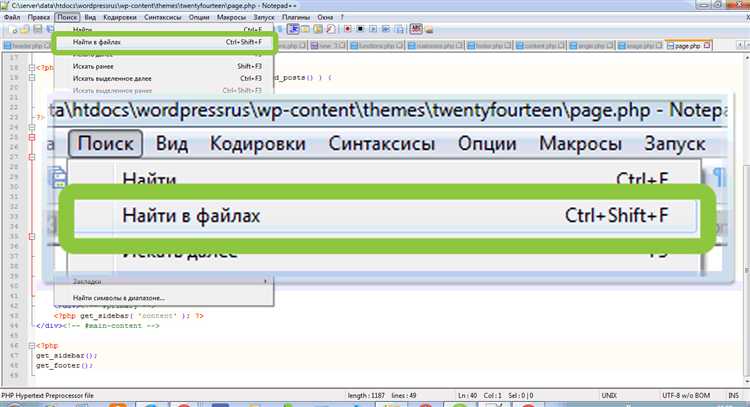Click the UNIX line-ending status entry
This screenshot has height=407, width=750.
coord(609,396)
